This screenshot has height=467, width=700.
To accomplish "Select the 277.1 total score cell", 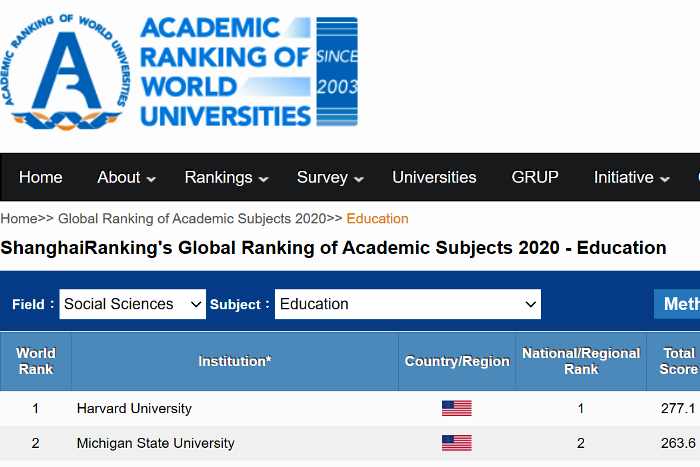I will tap(678, 408).
